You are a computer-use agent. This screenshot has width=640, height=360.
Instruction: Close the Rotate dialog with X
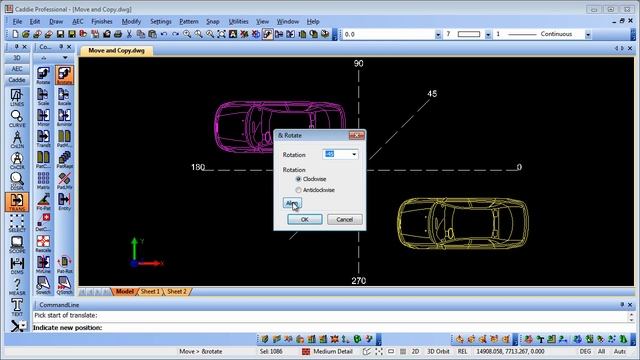click(356, 135)
